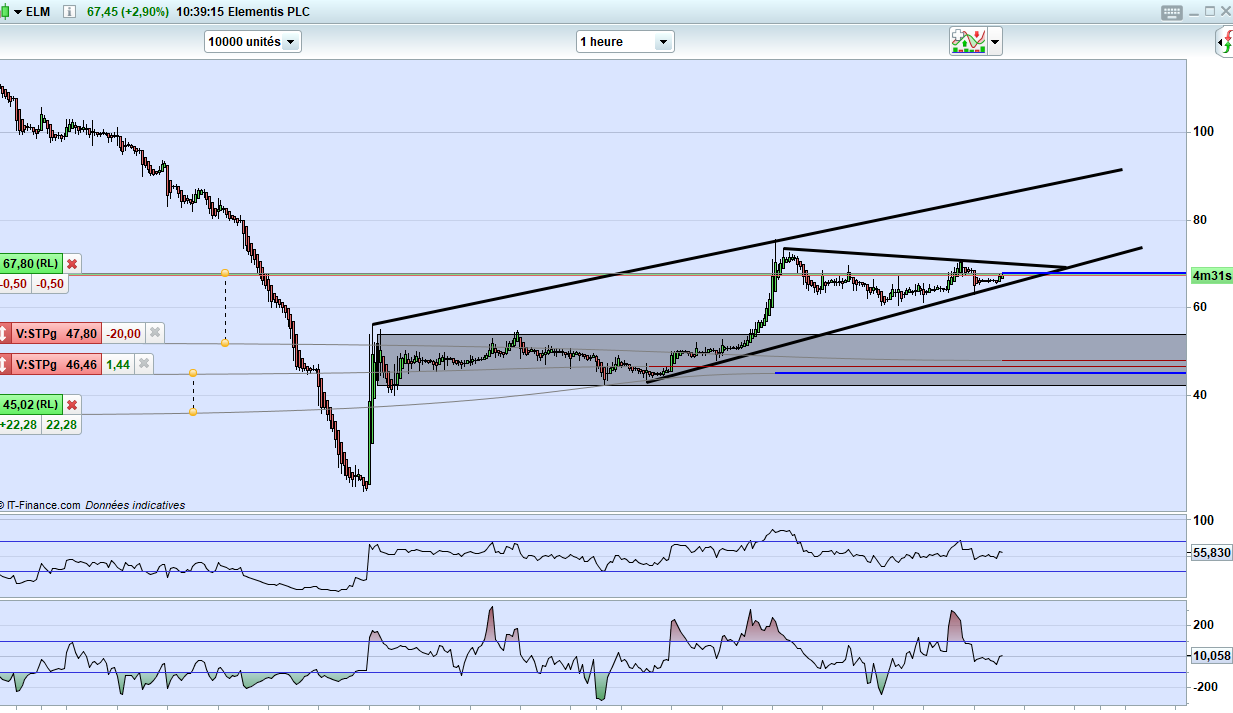The height and width of the screenshot is (713, 1233).
Task: Open the on-screen keyboard shortcut icon
Action: point(1172,12)
